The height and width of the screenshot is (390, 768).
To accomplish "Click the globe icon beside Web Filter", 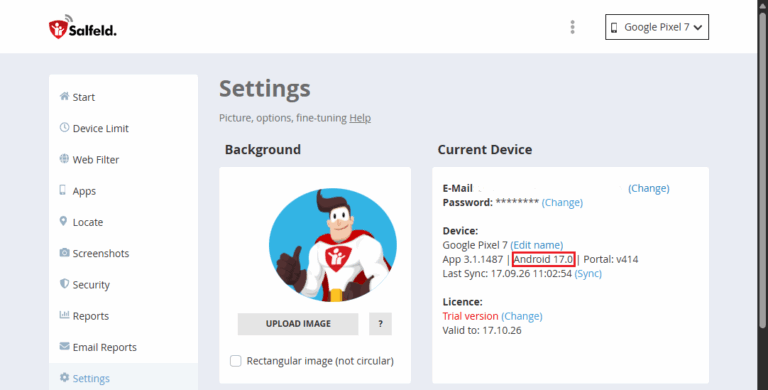I will 64,159.
